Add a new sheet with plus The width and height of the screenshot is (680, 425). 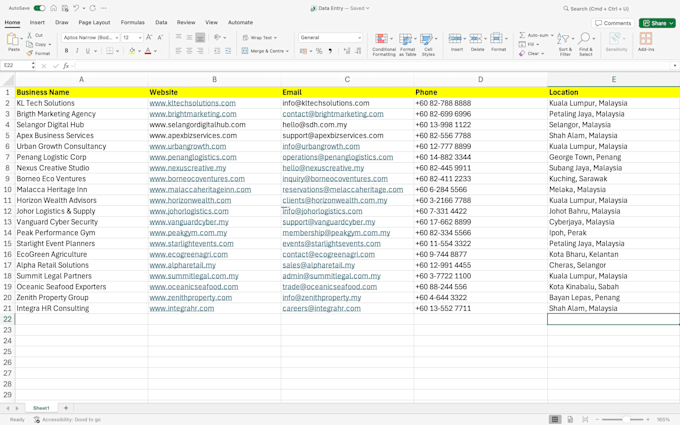(66, 408)
